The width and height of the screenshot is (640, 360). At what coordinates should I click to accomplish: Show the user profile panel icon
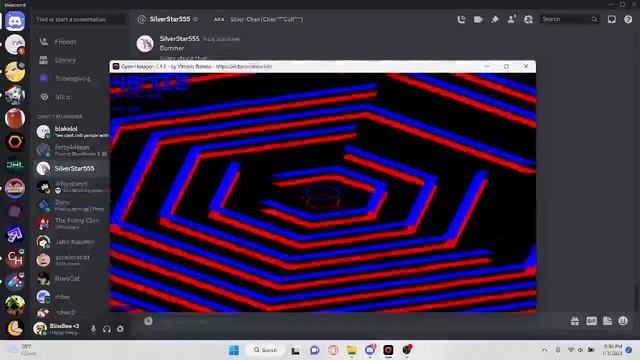tap(528, 19)
